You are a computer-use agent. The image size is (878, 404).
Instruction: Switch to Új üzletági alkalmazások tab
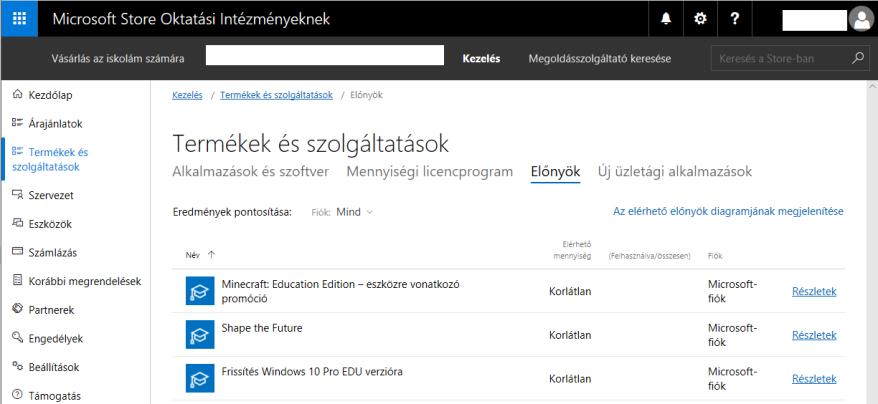(675, 171)
